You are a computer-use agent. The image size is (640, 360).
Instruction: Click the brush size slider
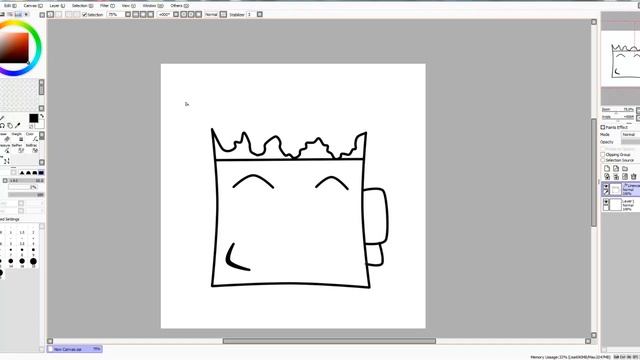[x=26, y=180]
